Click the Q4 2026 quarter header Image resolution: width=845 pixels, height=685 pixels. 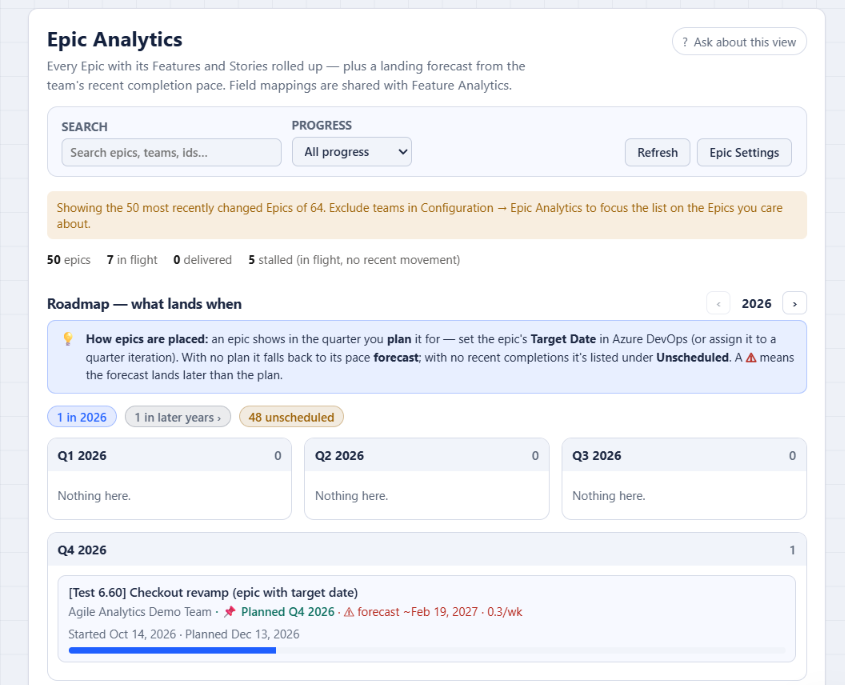[427, 550]
